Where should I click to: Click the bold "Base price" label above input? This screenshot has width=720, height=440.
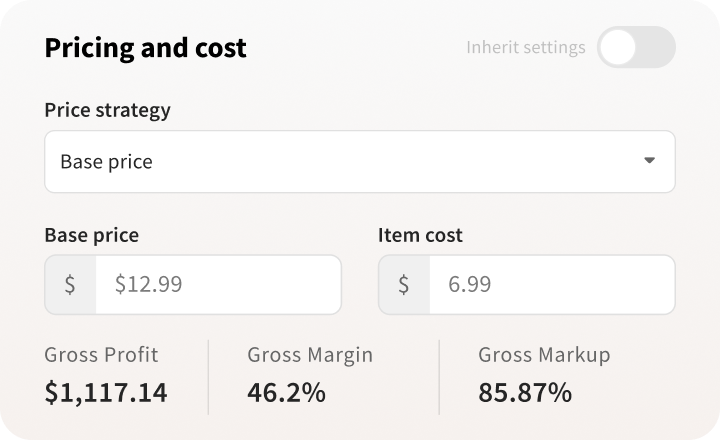92,235
